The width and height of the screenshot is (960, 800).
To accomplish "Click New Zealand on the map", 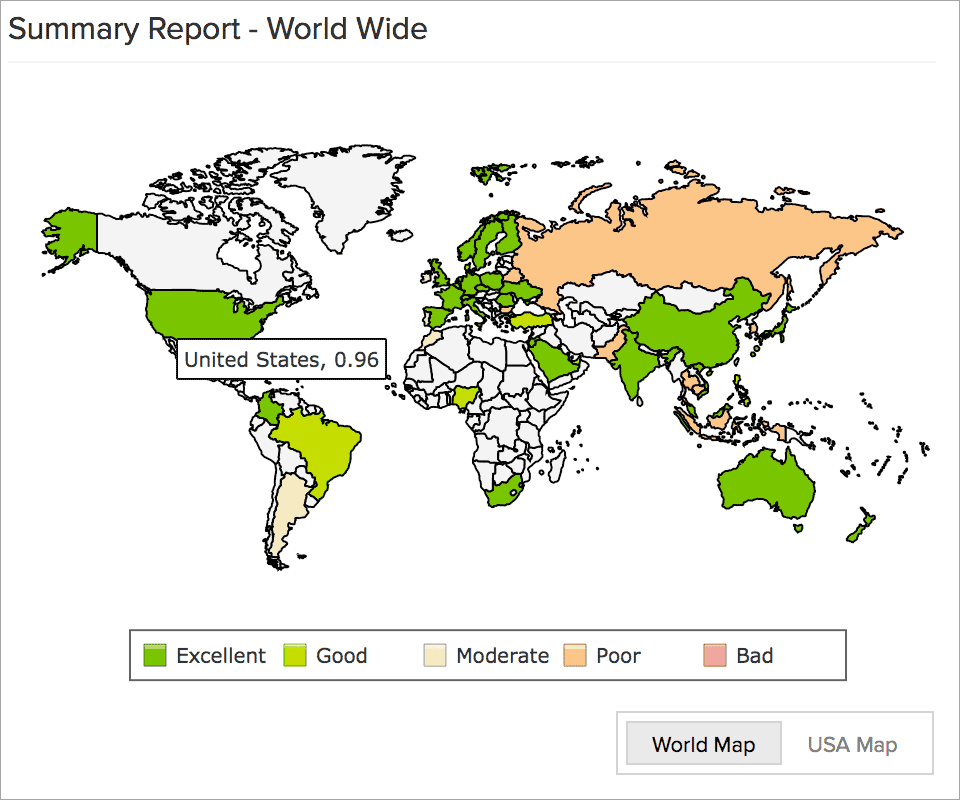I will pyautogui.click(x=855, y=535).
